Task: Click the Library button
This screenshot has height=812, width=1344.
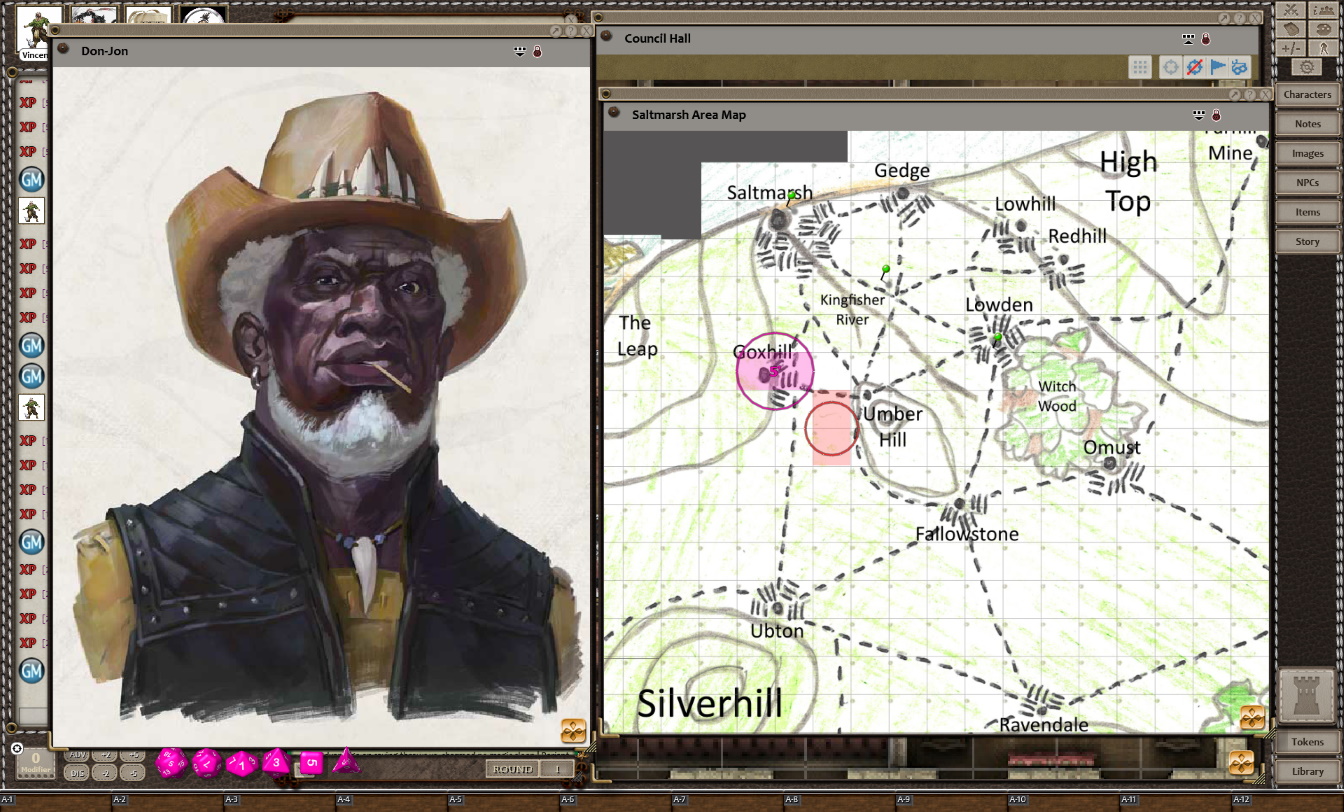Action: click(1307, 771)
